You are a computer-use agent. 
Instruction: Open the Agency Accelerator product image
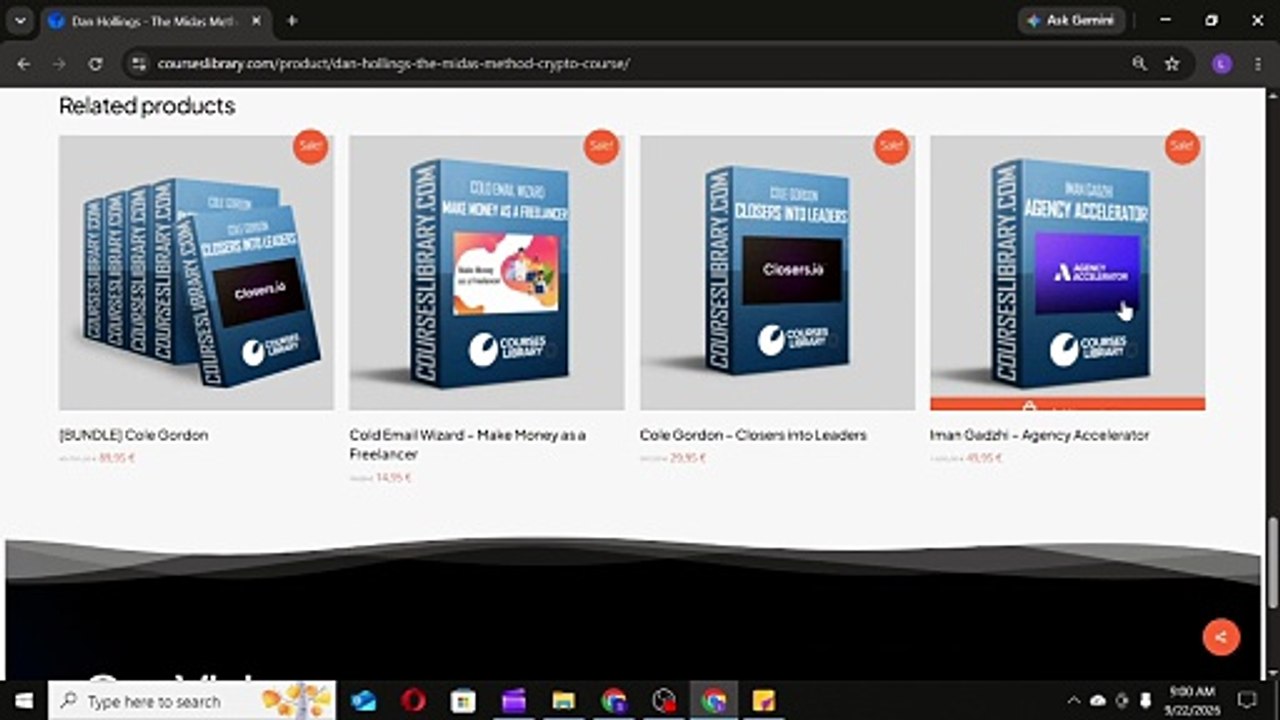[1067, 266]
